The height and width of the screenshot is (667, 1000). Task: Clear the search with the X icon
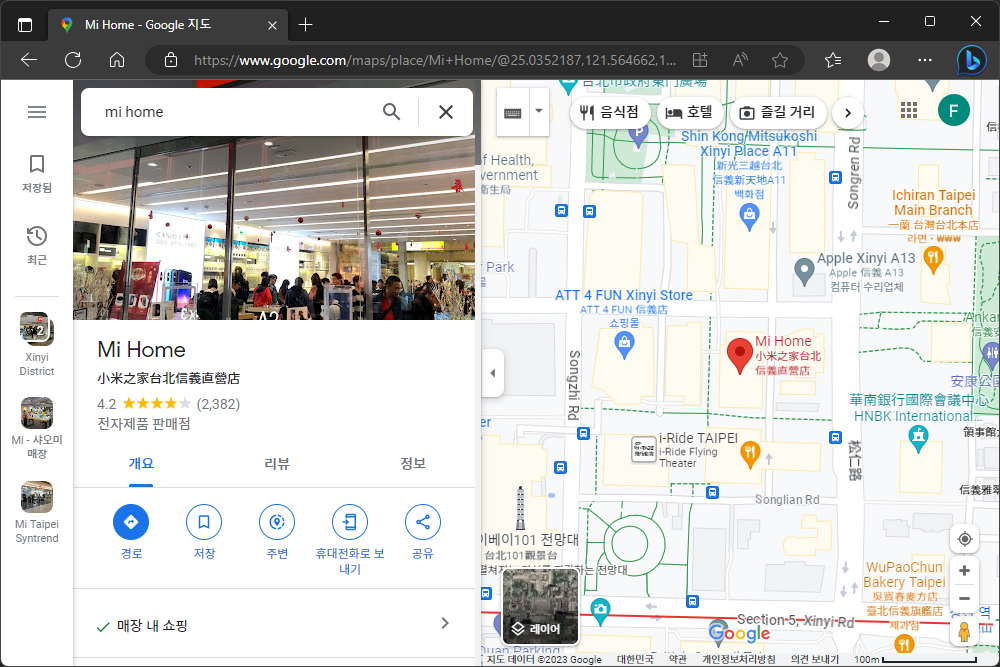pos(446,112)
